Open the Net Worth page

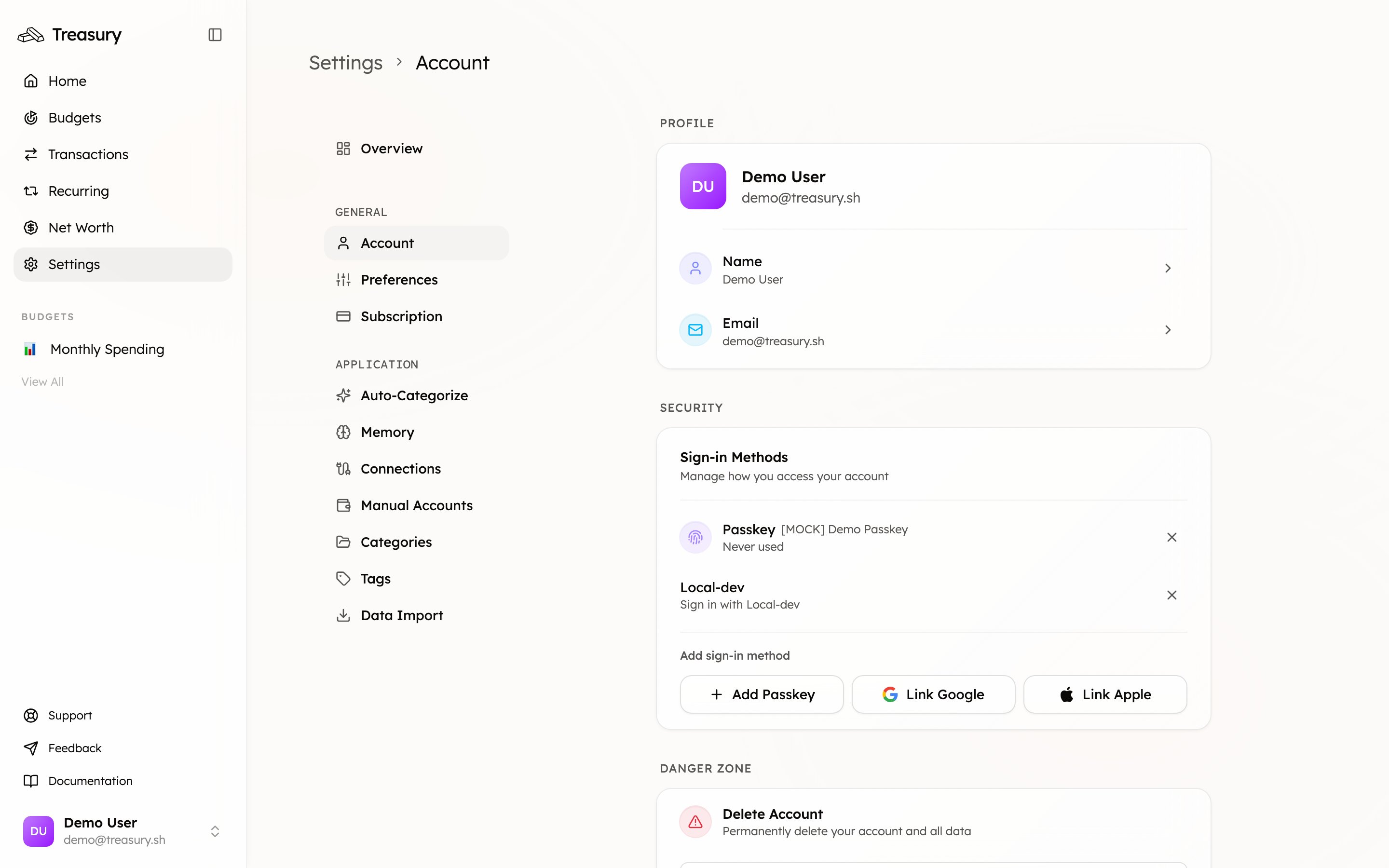[123, 228]
